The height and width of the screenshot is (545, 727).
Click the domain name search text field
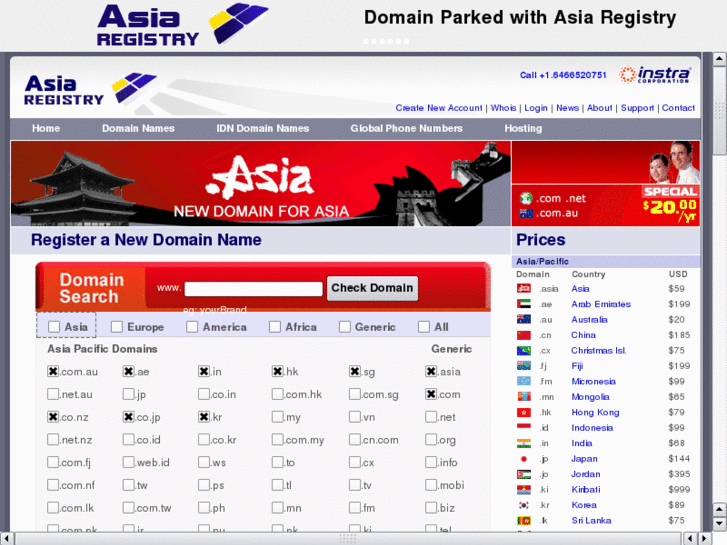tap(254, 289)
